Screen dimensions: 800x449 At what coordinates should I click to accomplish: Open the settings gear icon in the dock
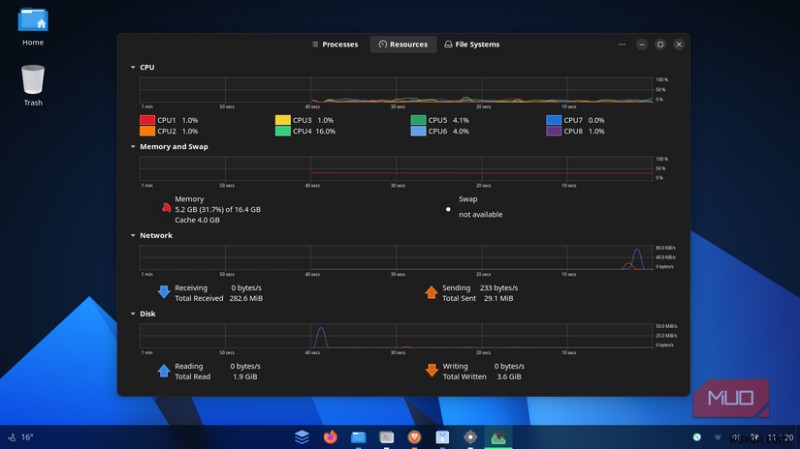click(x=470, y=437)
